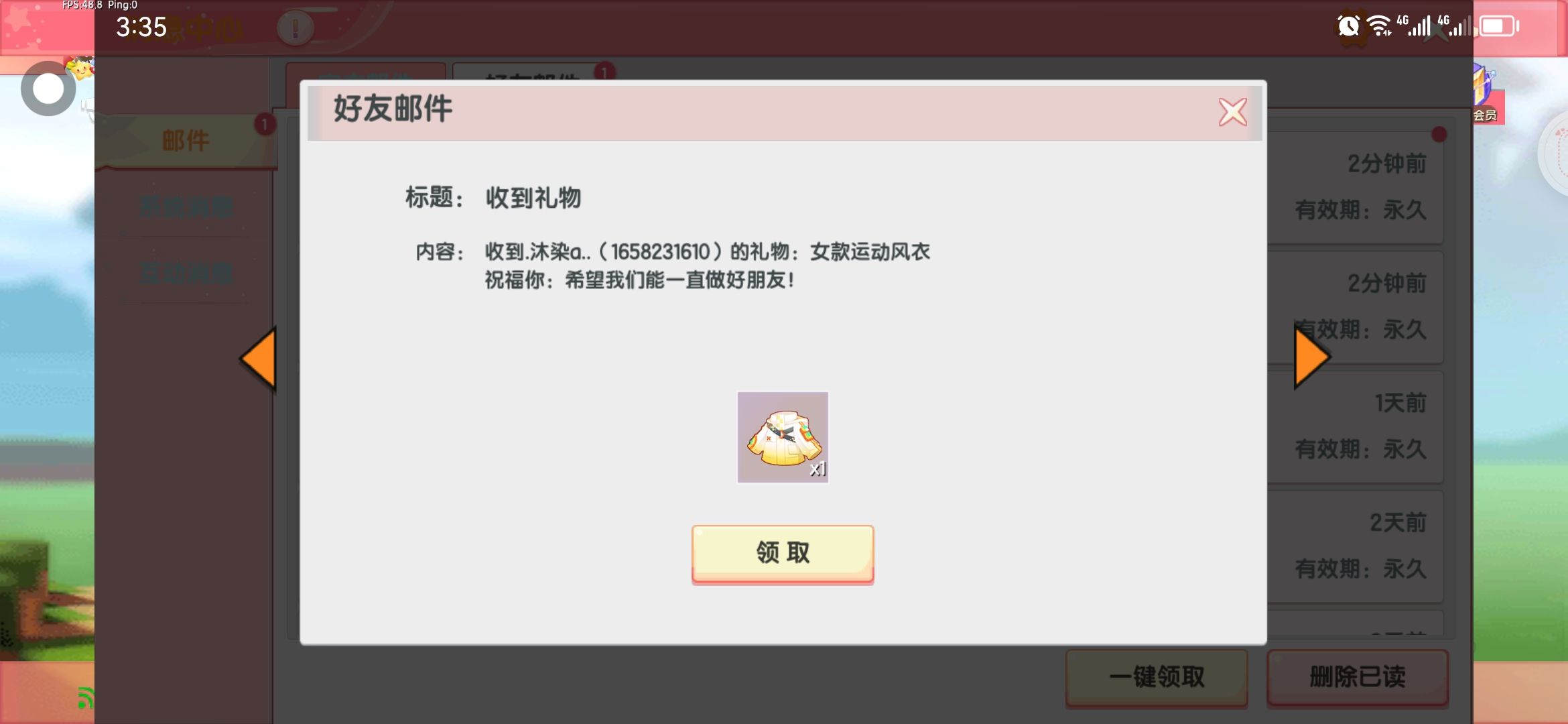Click 一键领取 to claim all mail
This screenshot has width=1568, height=724.
point(1157,677)
